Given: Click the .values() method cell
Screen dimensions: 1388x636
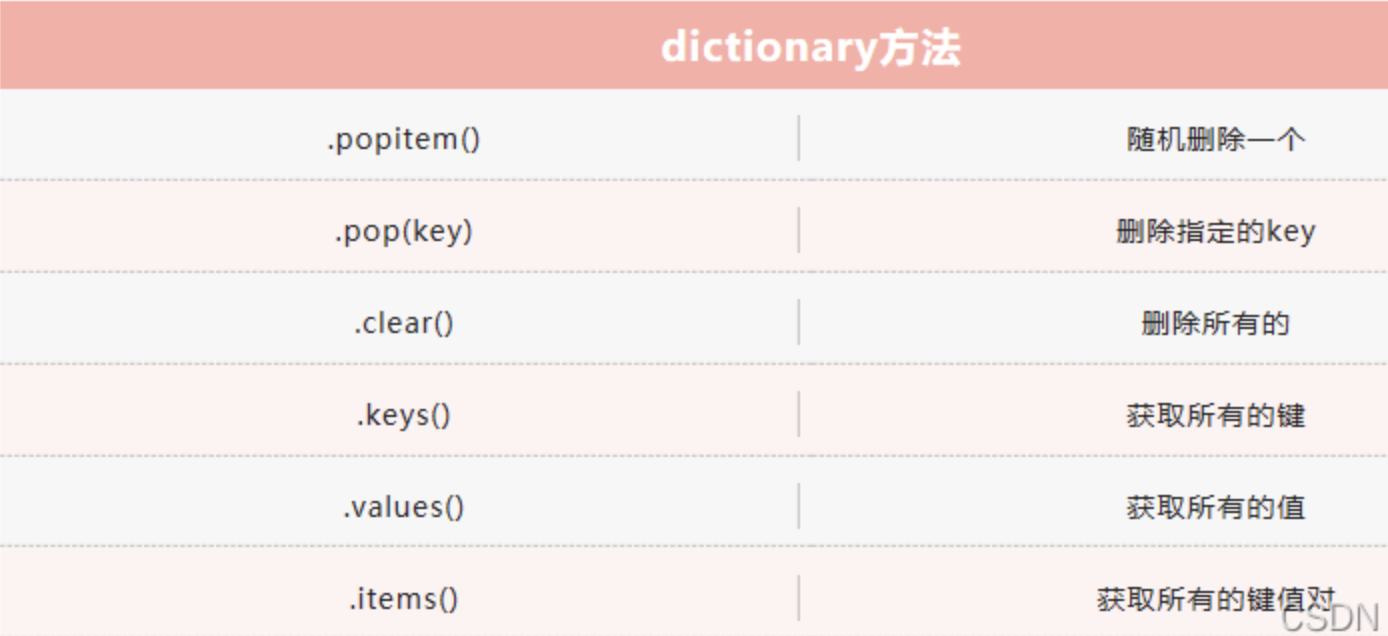Looking at the screenshot, I should (403, 507).
